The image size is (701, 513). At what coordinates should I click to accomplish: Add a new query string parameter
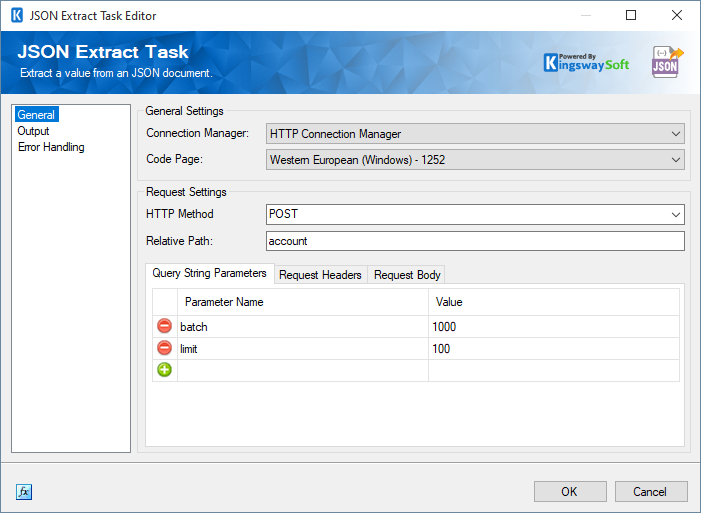164,370
